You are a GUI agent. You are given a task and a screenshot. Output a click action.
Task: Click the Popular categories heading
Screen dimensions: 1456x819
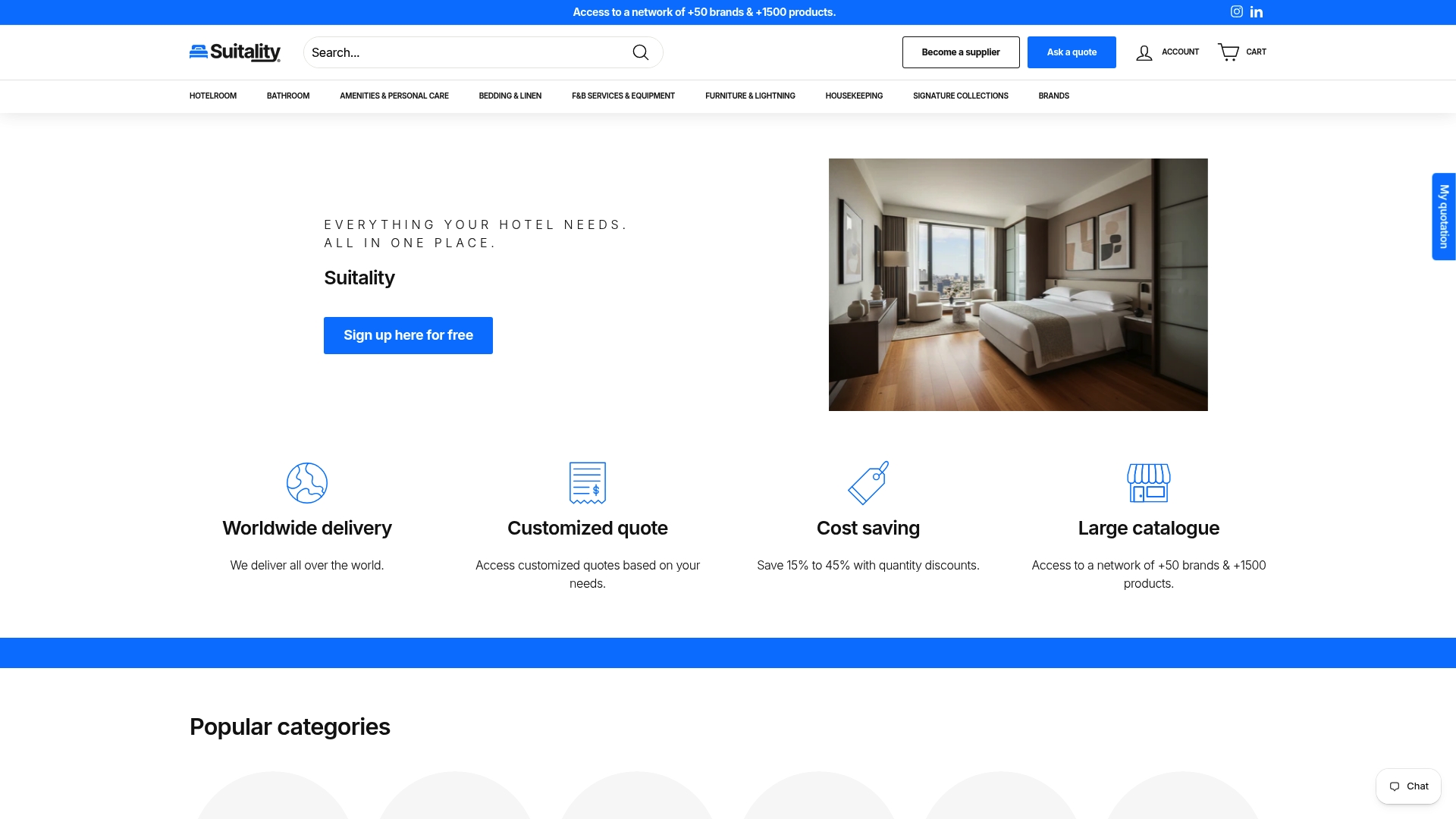point(290,726)
